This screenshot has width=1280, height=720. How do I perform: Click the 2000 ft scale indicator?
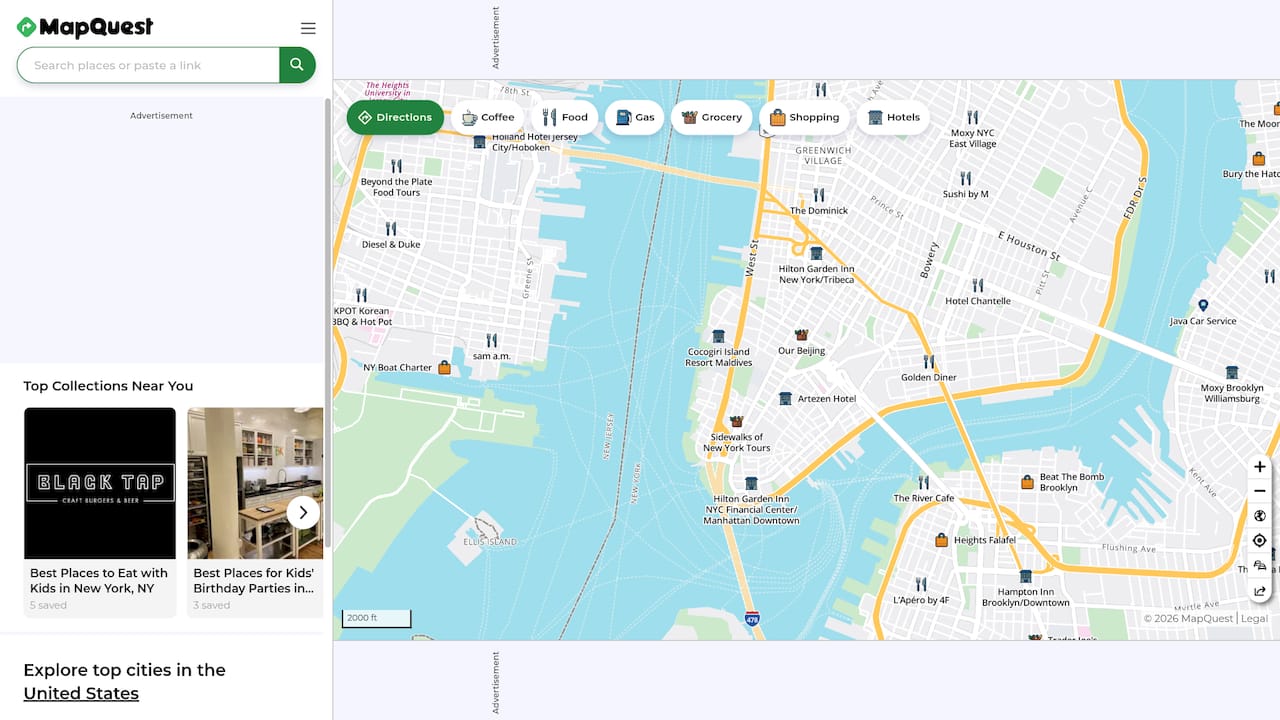[375, 617]
